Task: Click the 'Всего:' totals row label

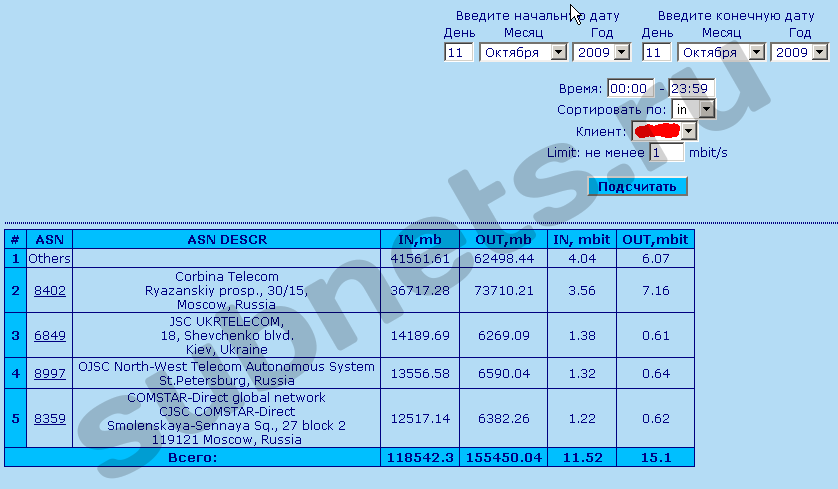Action: click(192, 457)
